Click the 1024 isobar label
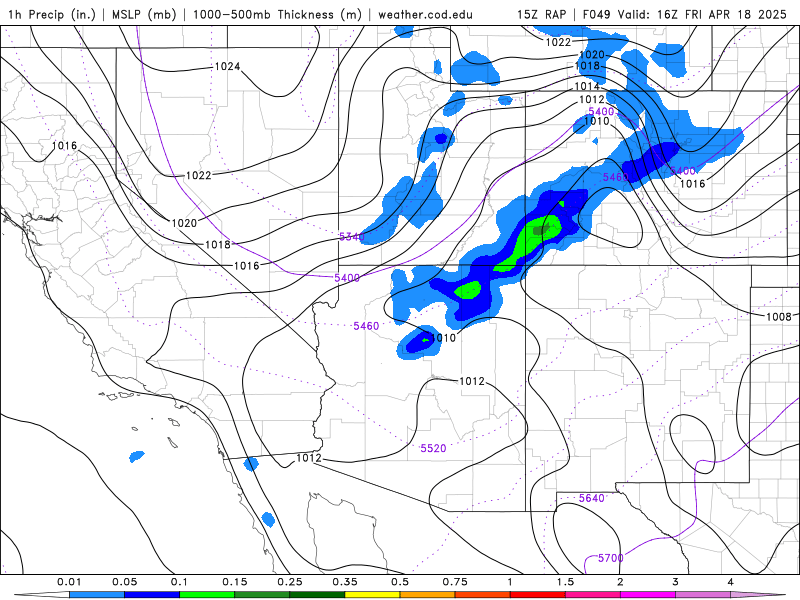This screenshot has height=600, width=800. pos(227,66)
